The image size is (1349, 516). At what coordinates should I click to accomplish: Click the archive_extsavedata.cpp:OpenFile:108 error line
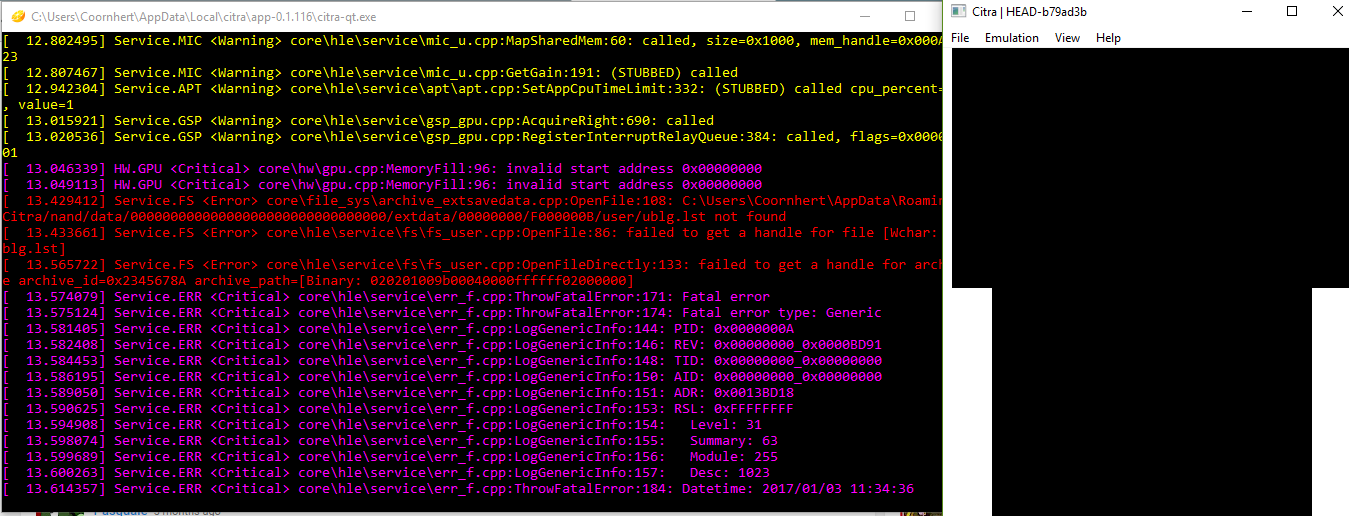[472, 201]
